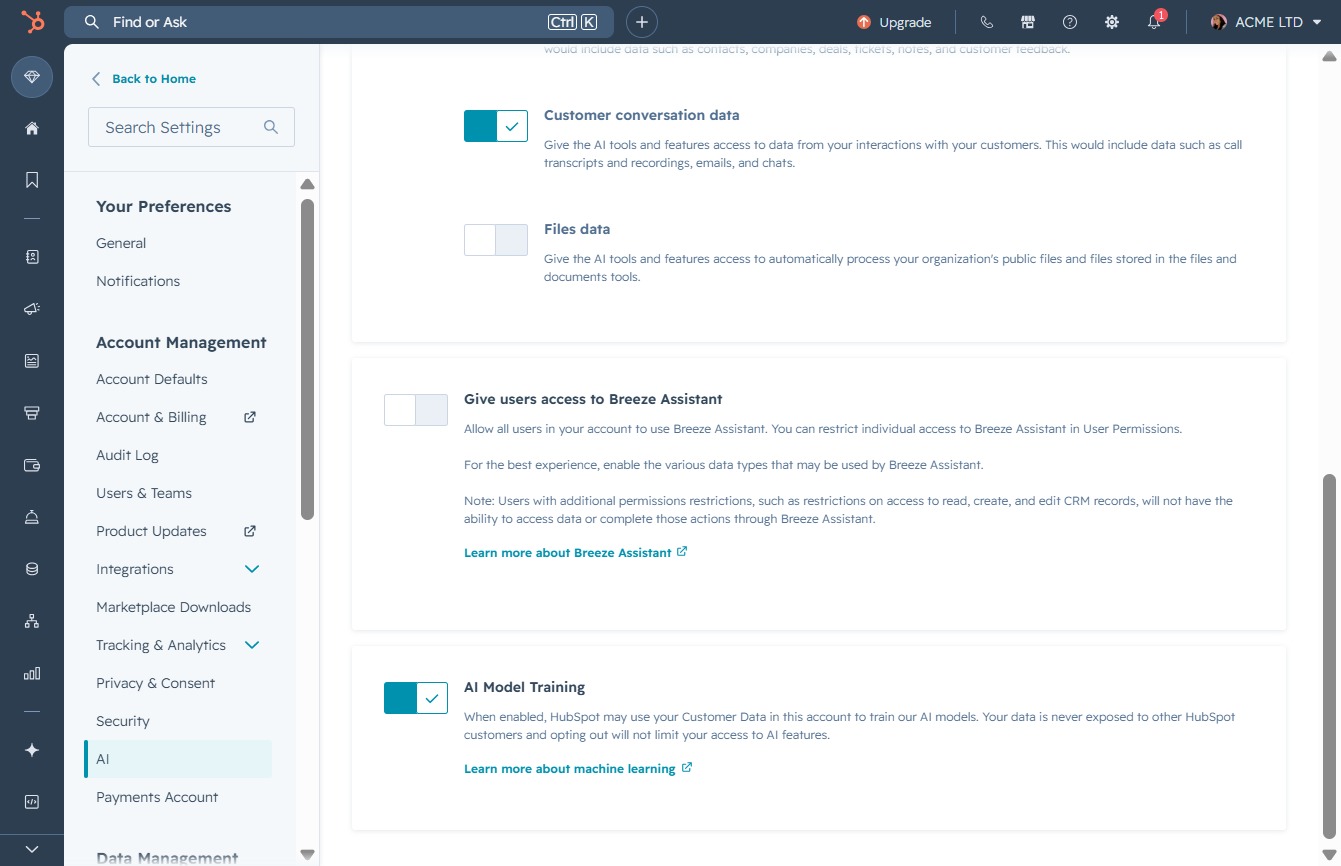Click Back to Home chevron arrow
Screen dimensions: 1341x866
96,79
